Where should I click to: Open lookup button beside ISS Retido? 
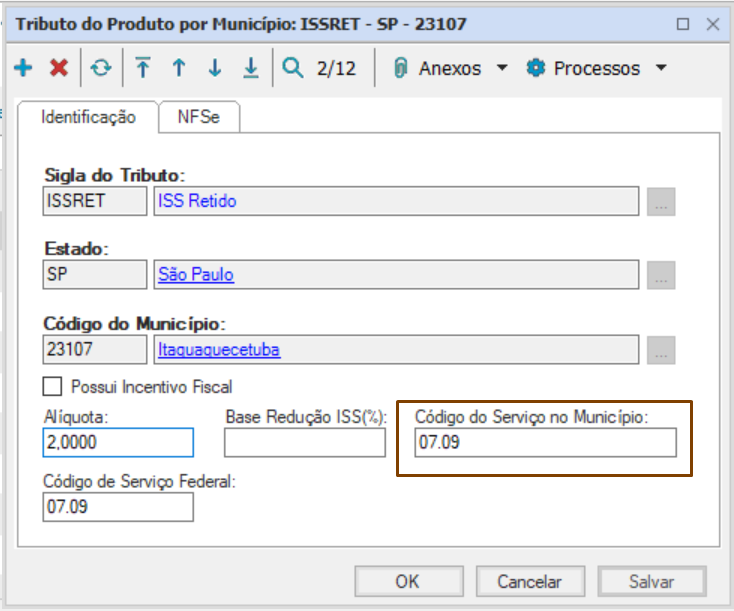tap(661, 201)
